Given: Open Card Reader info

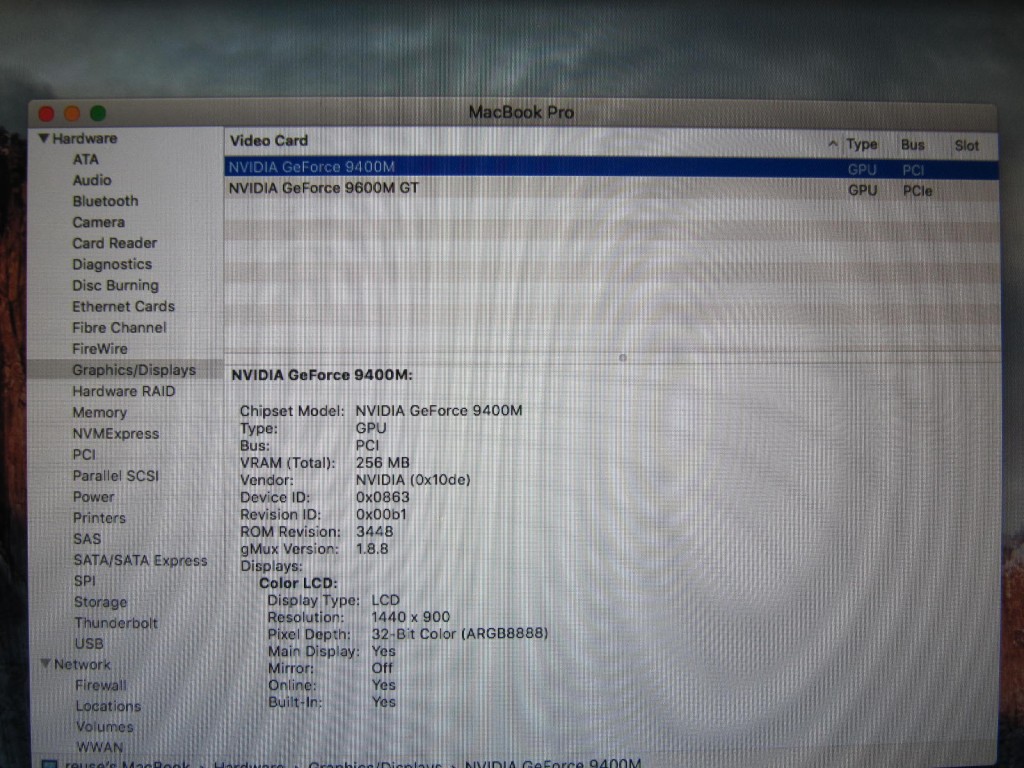Looking at the screenshot, I should pyautogui.click(x=115, y=244).
